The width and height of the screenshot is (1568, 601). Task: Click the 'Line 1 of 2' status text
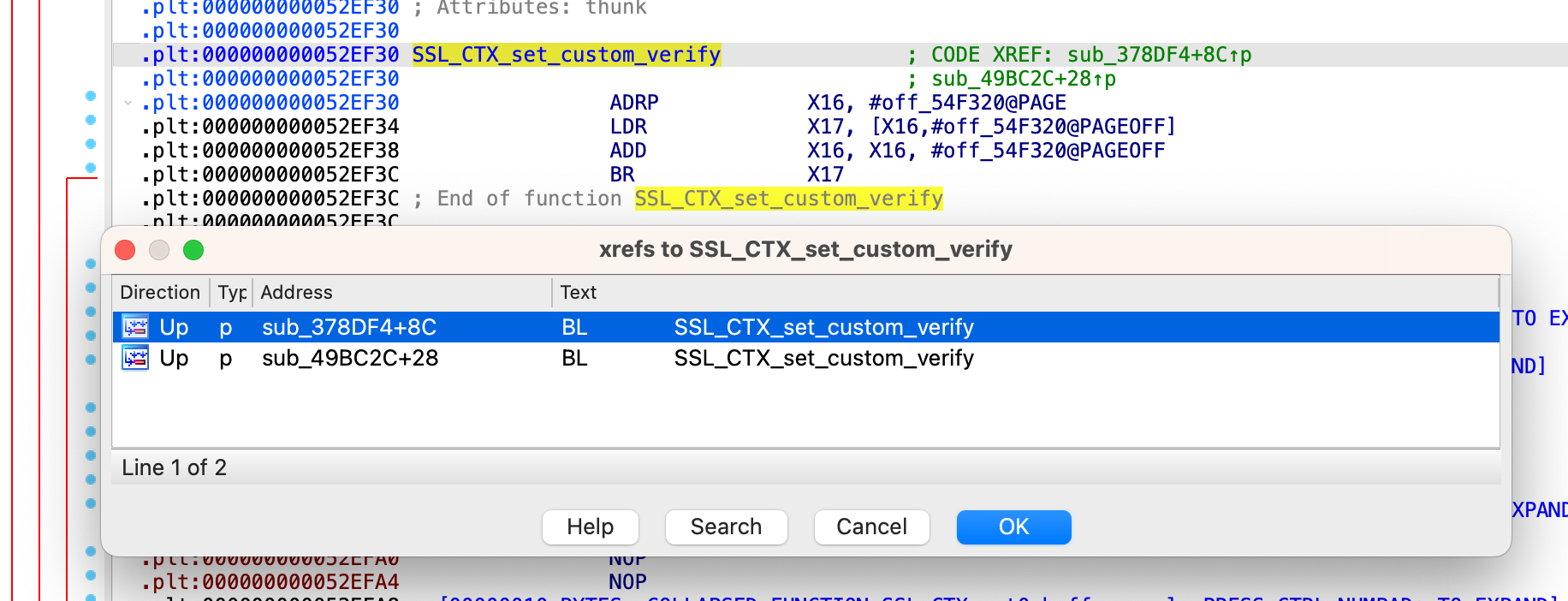(x=174, y=467)
